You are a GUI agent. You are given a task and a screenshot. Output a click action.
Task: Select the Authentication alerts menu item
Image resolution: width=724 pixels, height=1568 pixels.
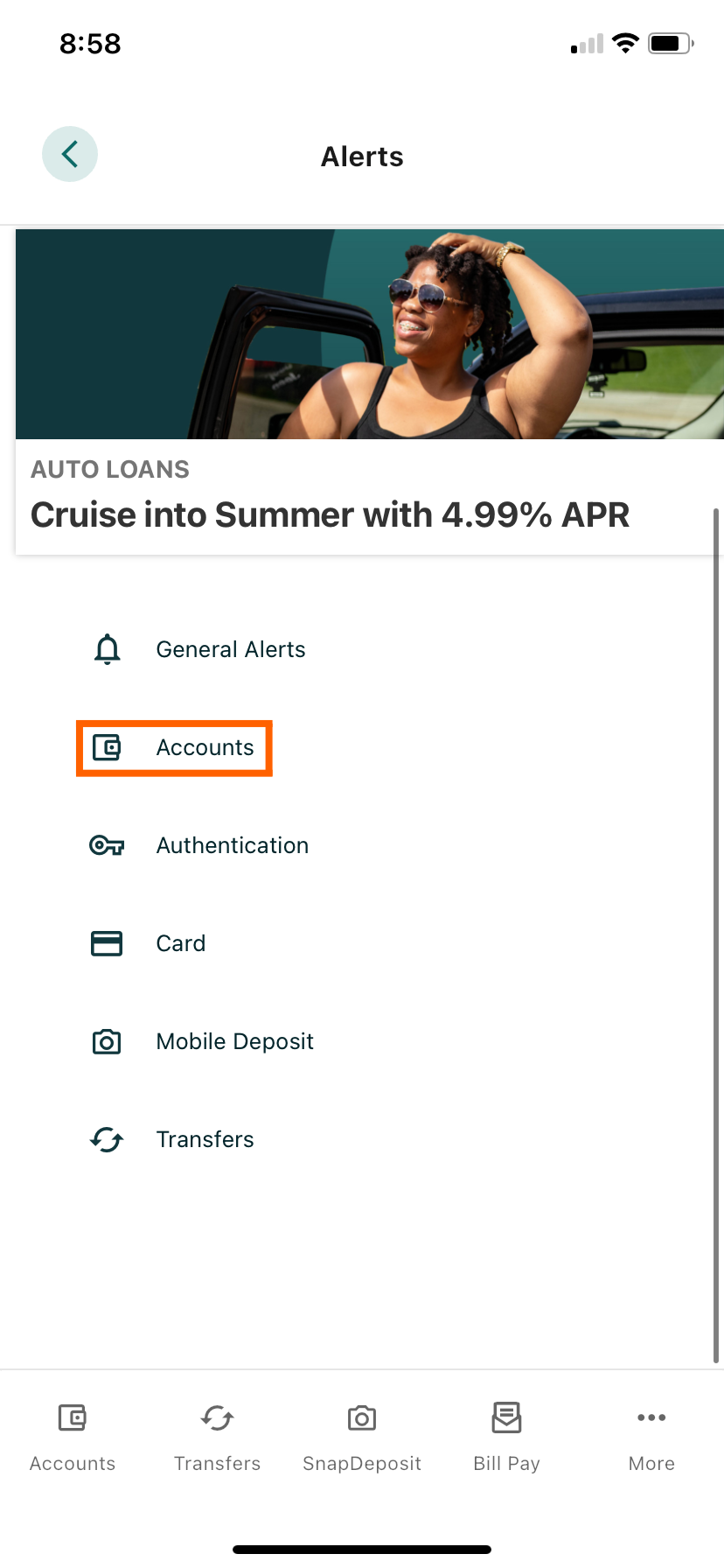tap(232, 845)
